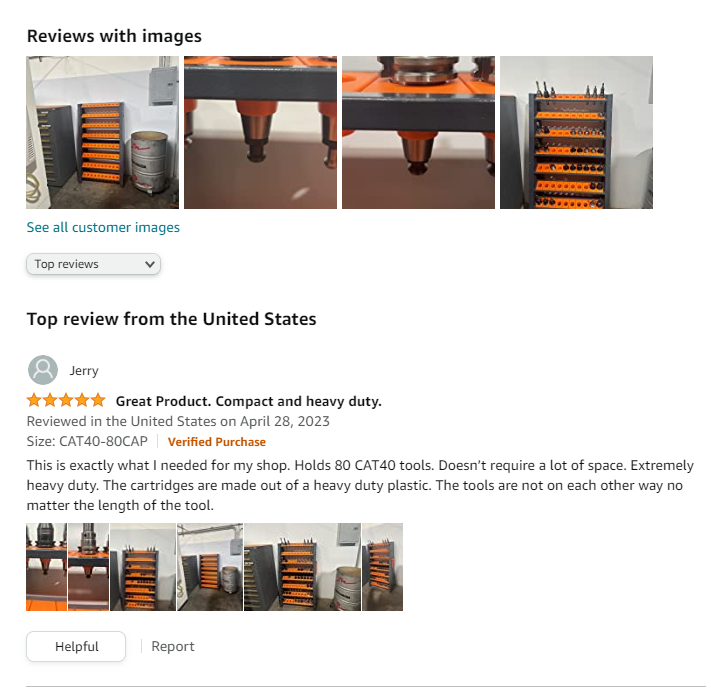The image size is (711, 690).
Task: Open the Top reviews sort dropdown
Action: (93, 264)
